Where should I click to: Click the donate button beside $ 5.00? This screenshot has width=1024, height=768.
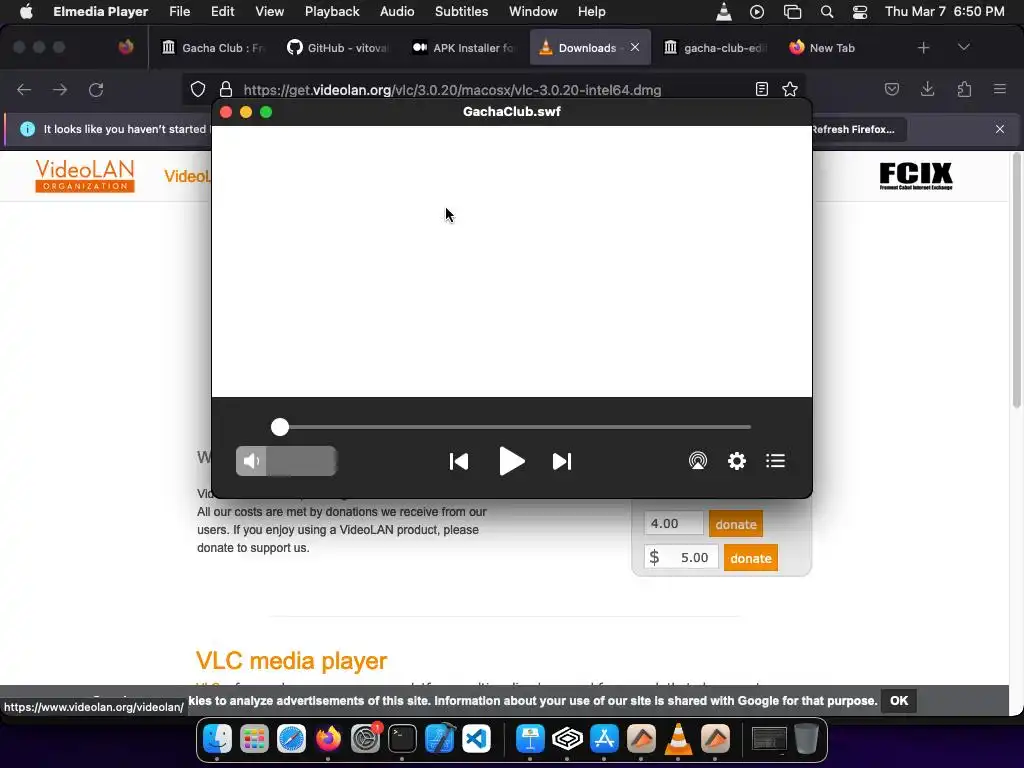(750, 558)
